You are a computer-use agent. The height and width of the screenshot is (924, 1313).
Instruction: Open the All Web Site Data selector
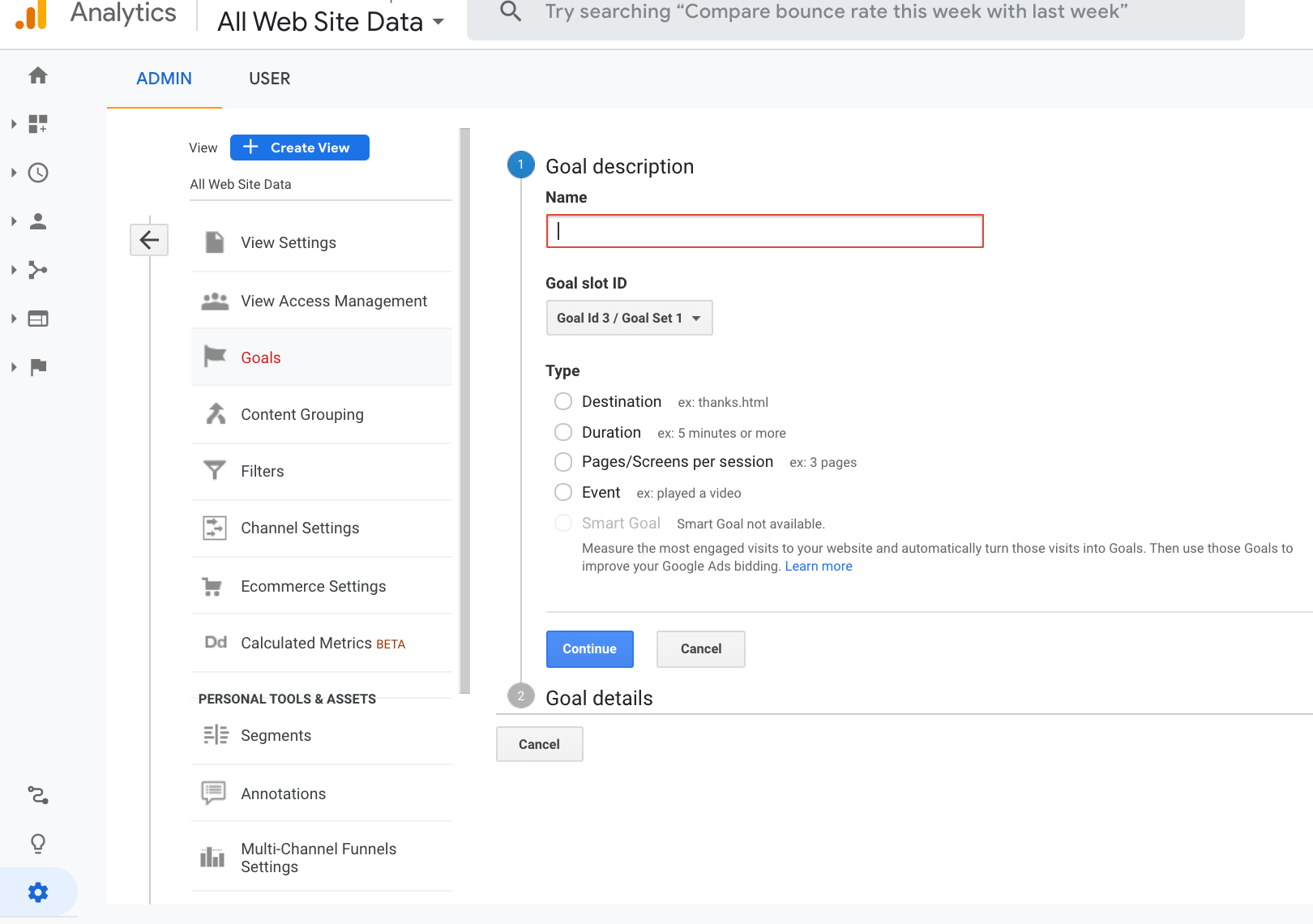point(331,21)
